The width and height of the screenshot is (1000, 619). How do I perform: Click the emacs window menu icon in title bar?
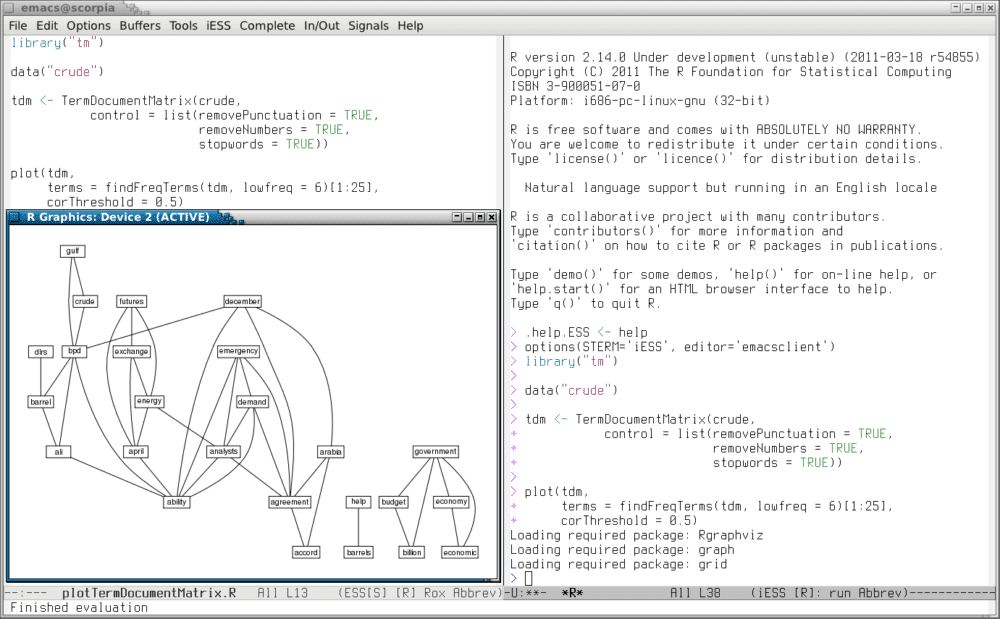(10, 7)
